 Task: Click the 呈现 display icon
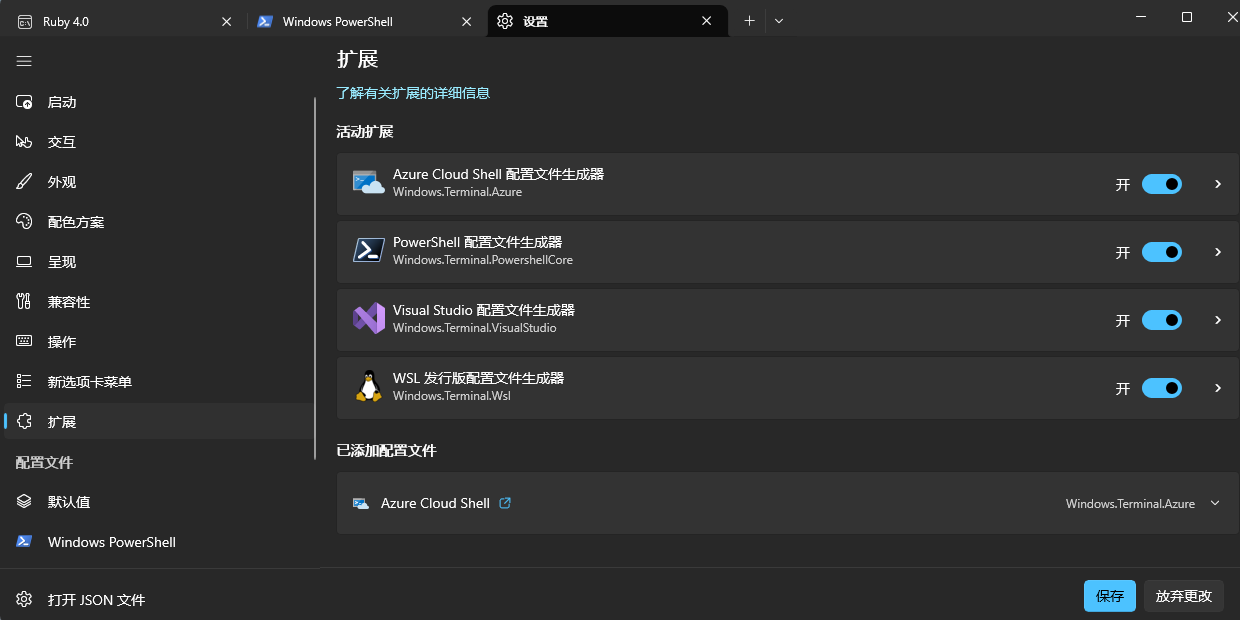pos(25,262)
